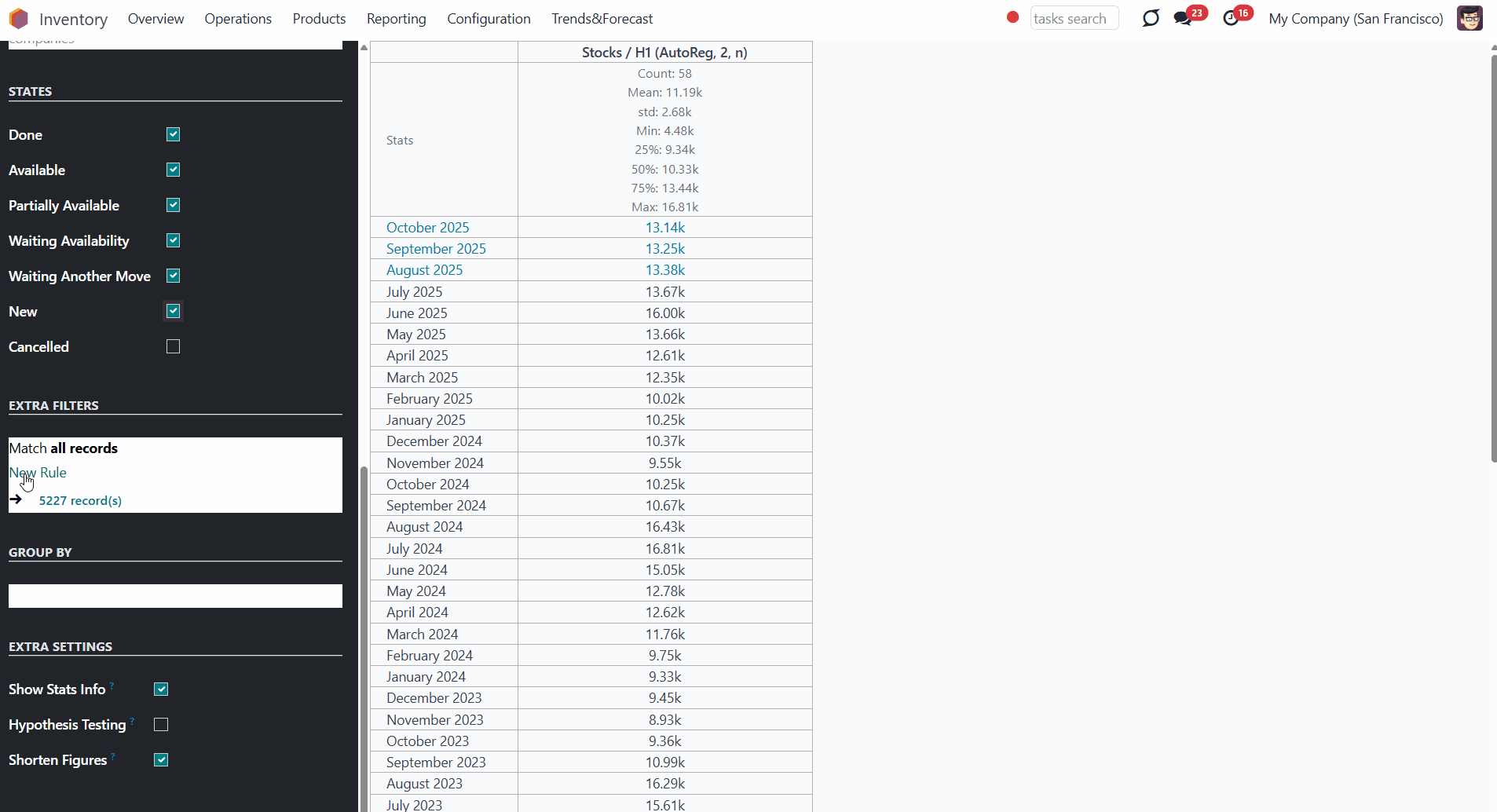This screenshot has height=812, width=1497.
Task: Open the Trends&Forecast menu
Action: click(x=602, y=18)
